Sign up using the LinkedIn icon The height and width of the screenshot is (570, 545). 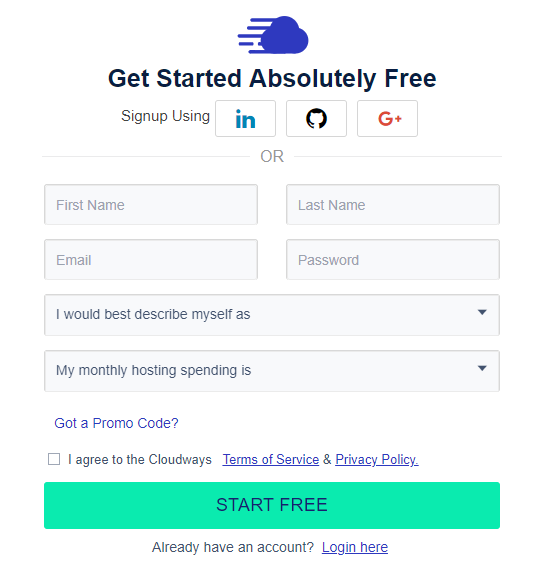coord(245,119)
